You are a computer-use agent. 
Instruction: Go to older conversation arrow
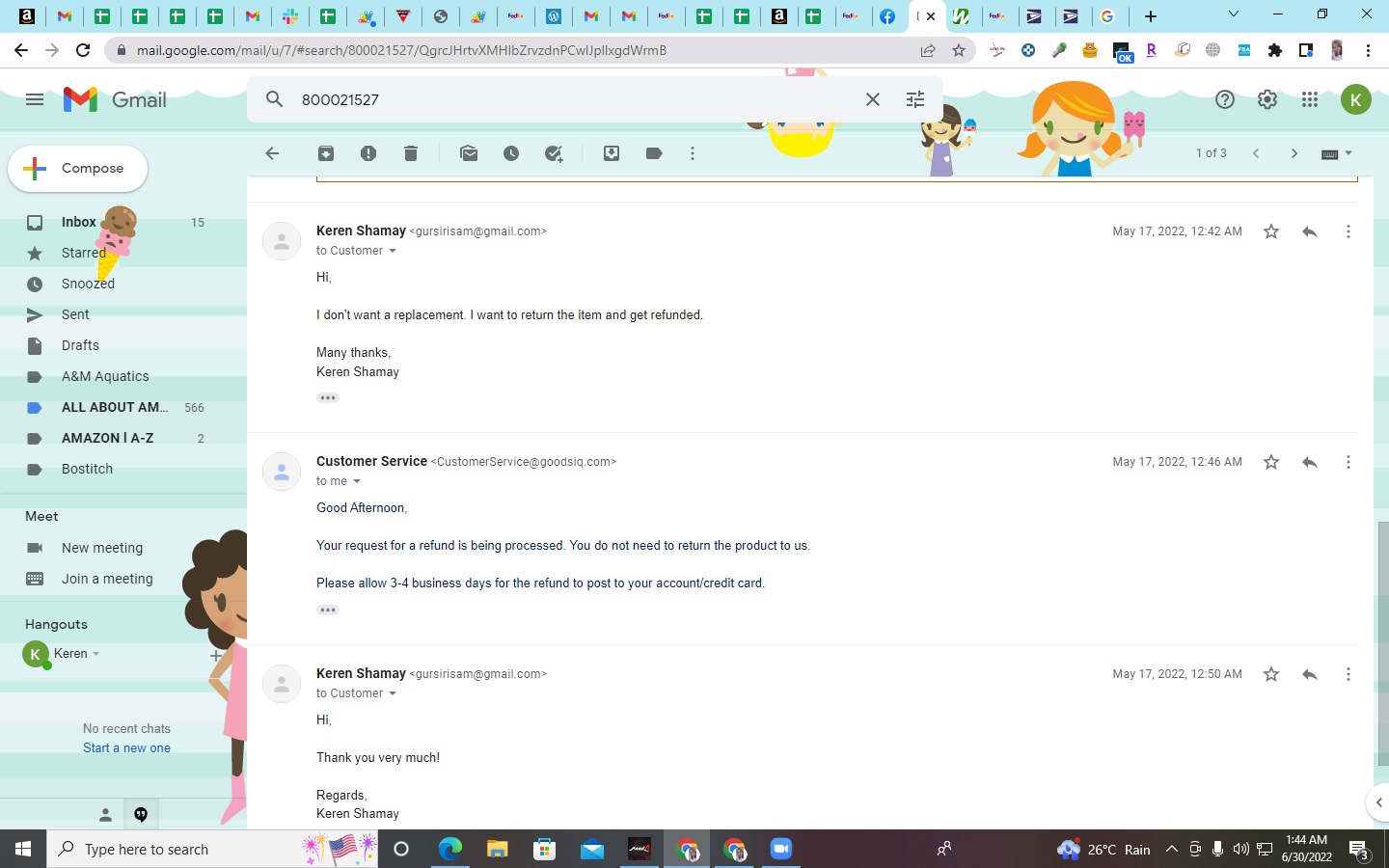[1294, 153]
